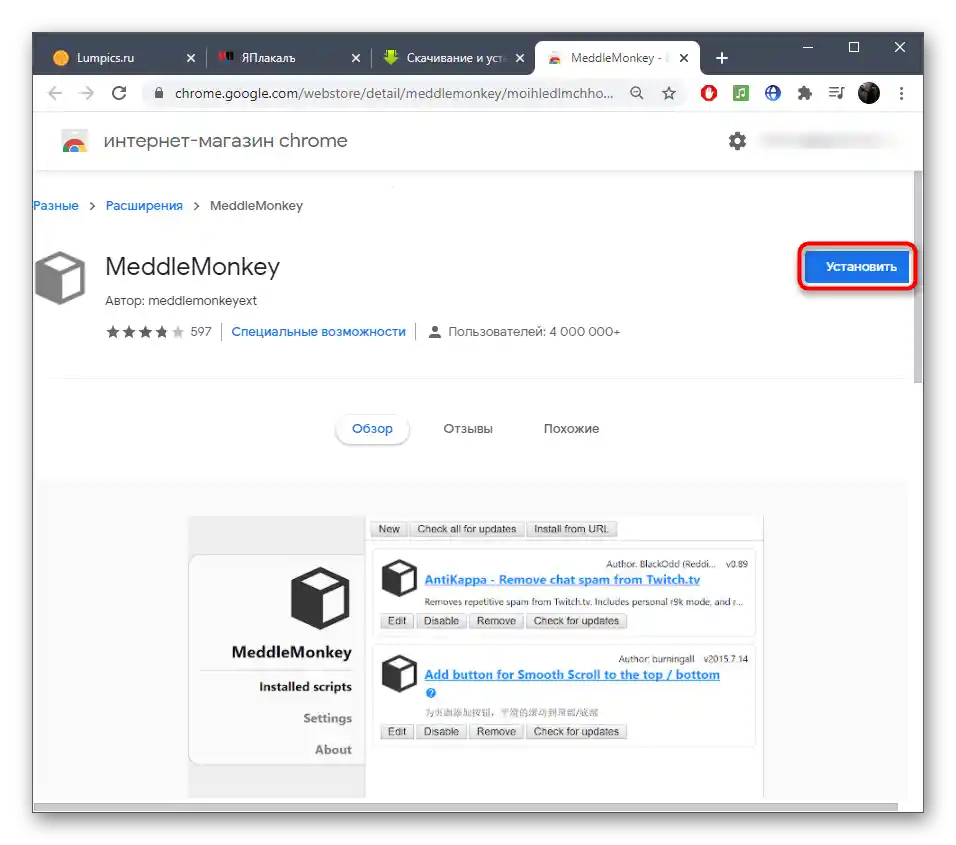Open Chrome's three-dot menu
Screen dimensions: 956x845
click(901, 93)
